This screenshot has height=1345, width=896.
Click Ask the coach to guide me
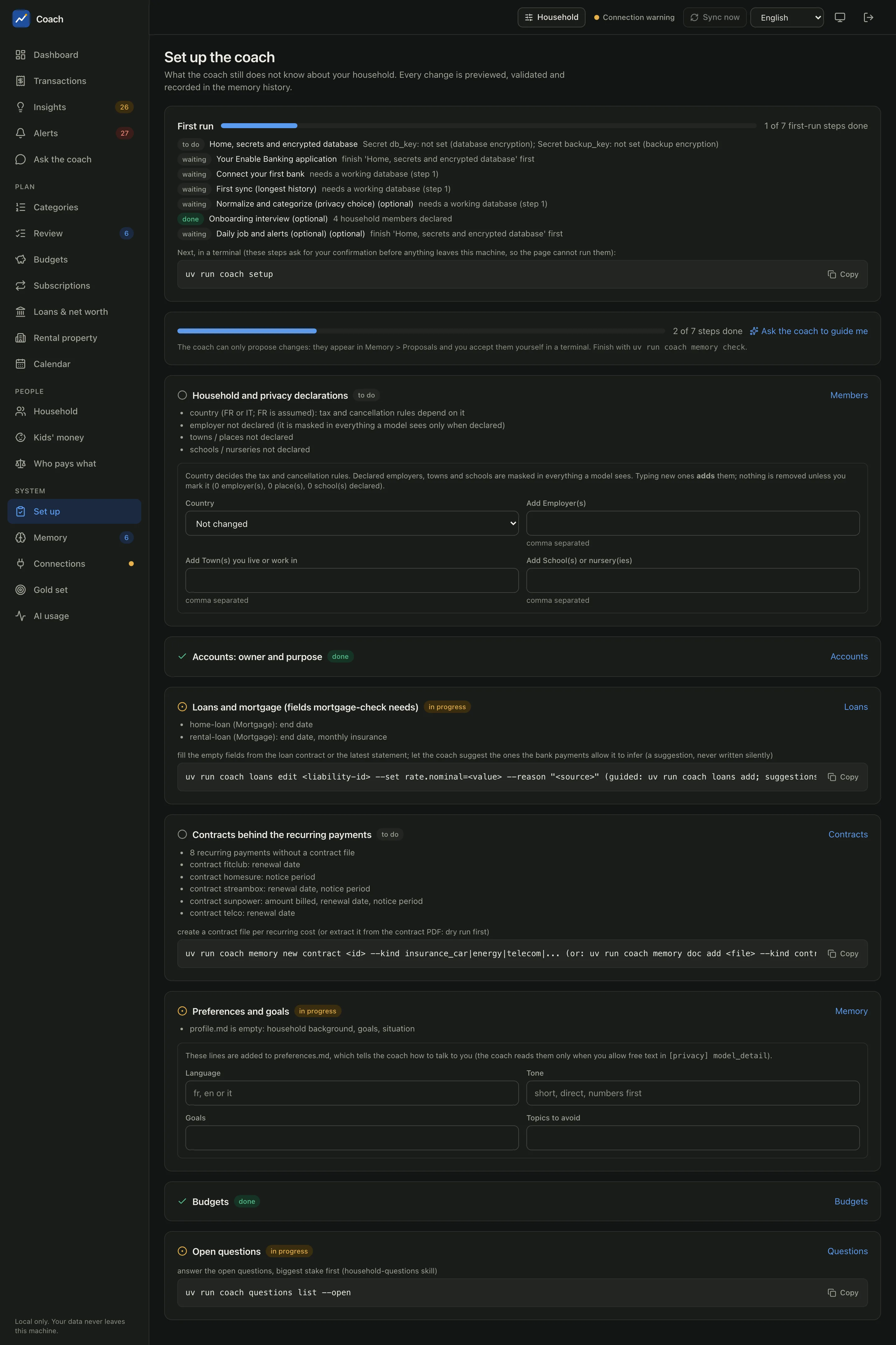809,331
